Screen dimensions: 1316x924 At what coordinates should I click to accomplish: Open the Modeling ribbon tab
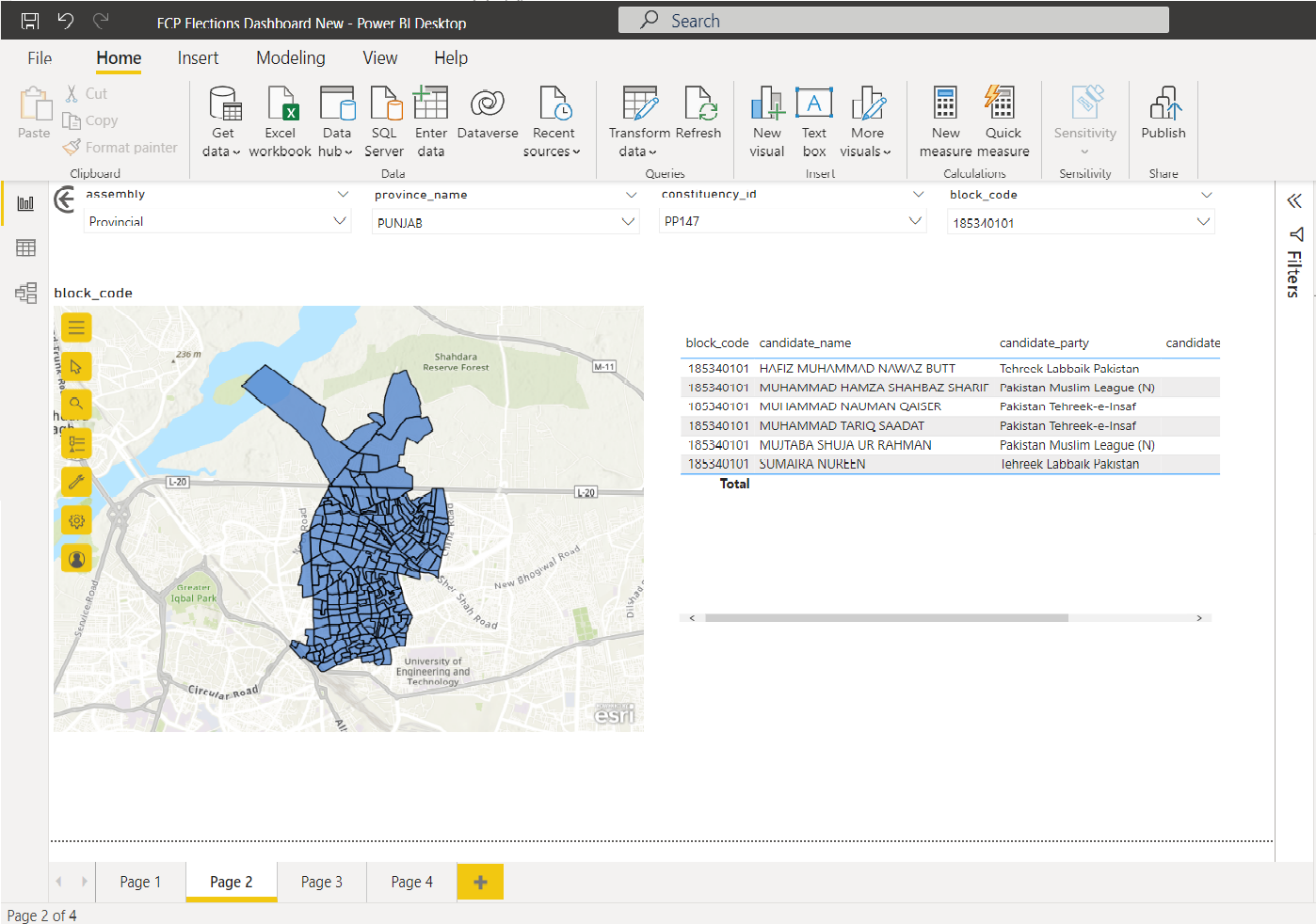coord(290,58)
